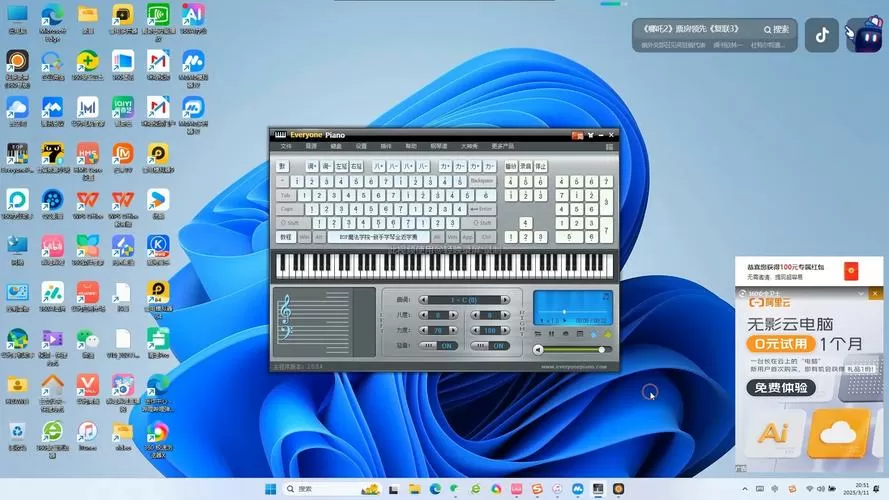
Task: Click the red icon in piano title bar
Action: point(577,135)
